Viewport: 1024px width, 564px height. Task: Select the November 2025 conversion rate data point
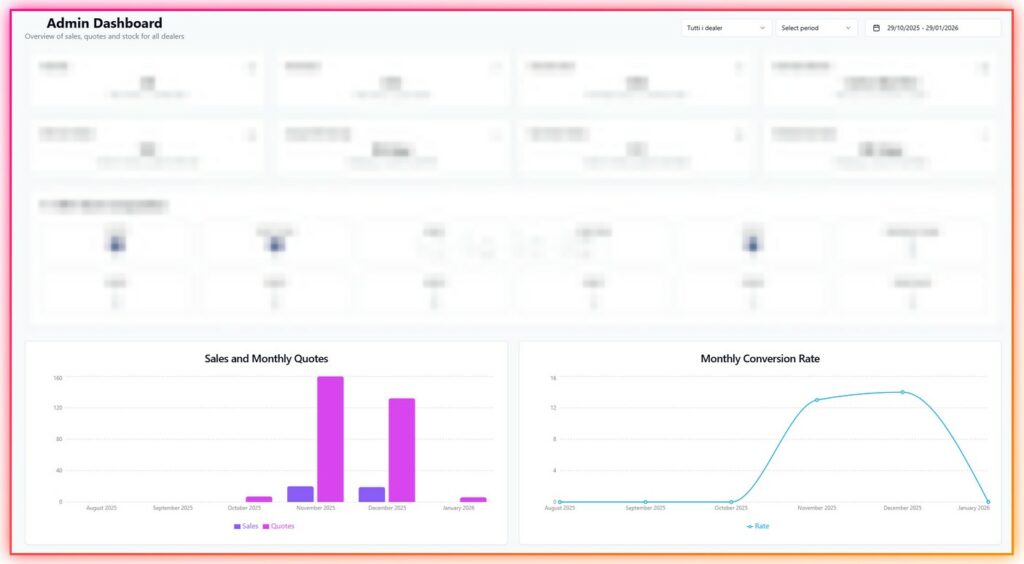point(817,400)
